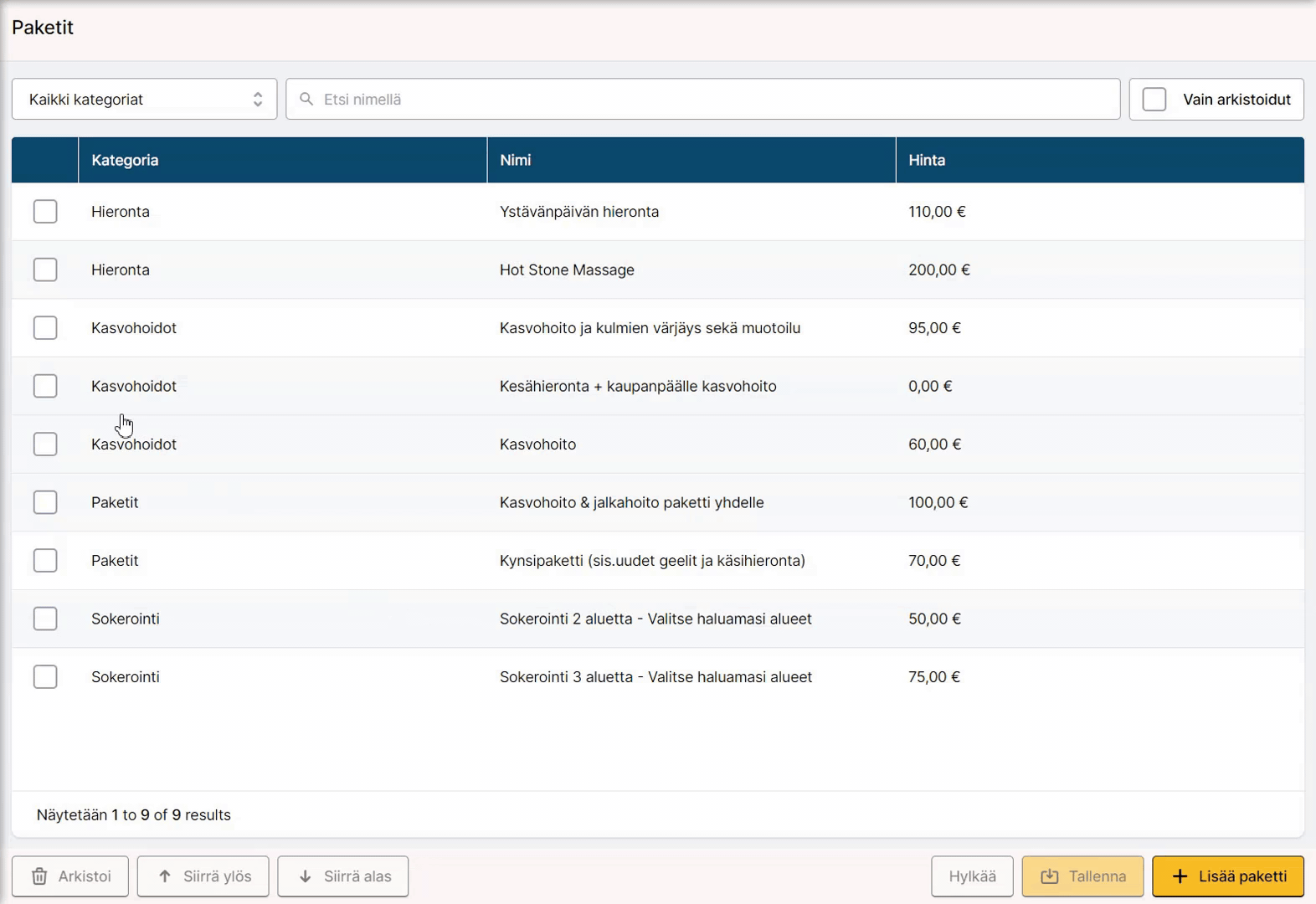Click Sokerointi 3 aluetta name cell
Image resolution: width=1316 pixels, height=904 pixels.
(x=655, y=677)
